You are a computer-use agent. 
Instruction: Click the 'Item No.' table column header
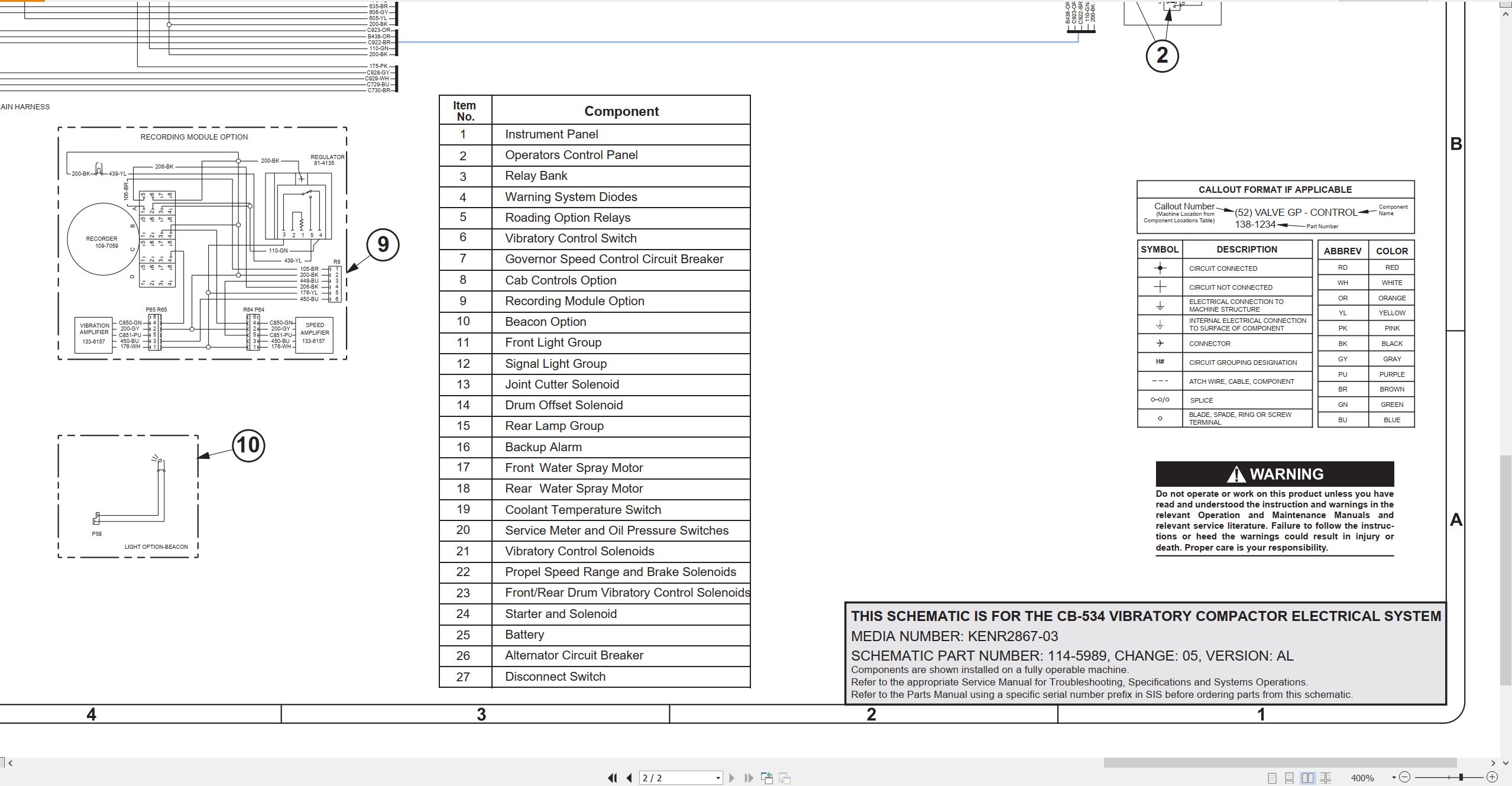465,111
